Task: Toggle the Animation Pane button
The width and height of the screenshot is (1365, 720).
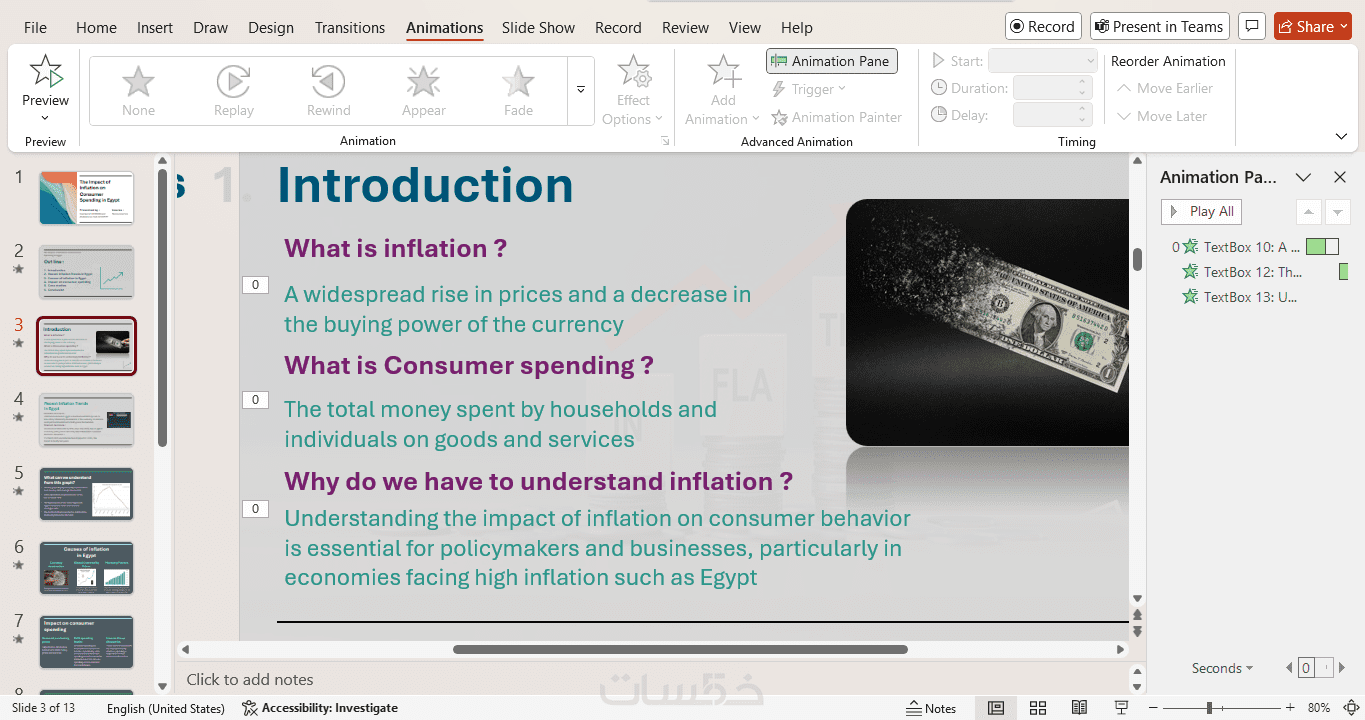Action: (831, 61)
